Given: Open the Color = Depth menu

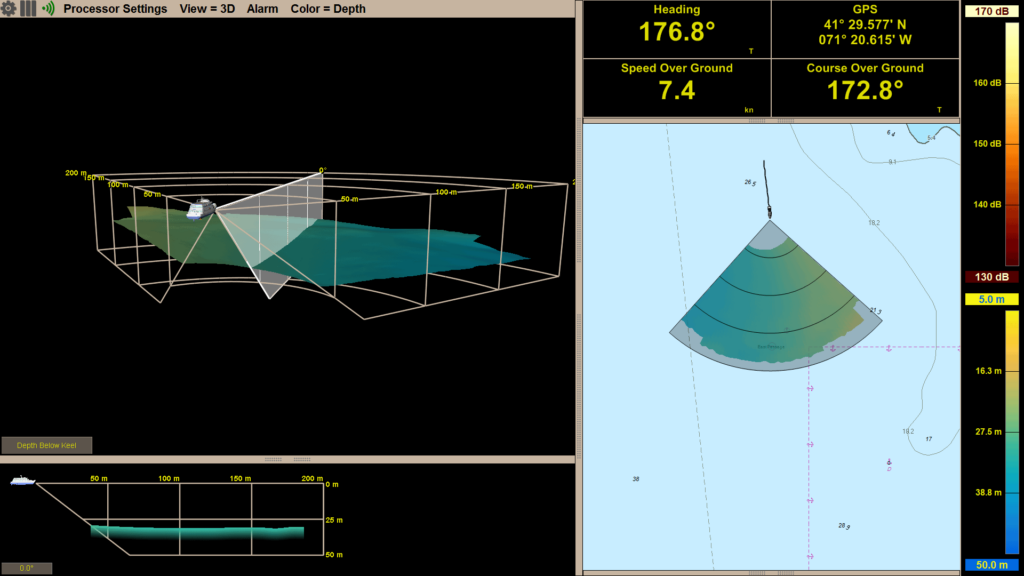Looking at the screenshot, I should (x=328, y=9).
